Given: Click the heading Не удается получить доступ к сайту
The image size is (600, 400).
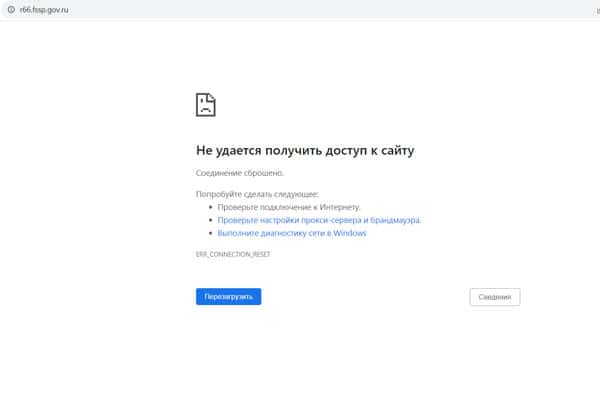Looking at the screenshot, I should (x=305, y=150).
